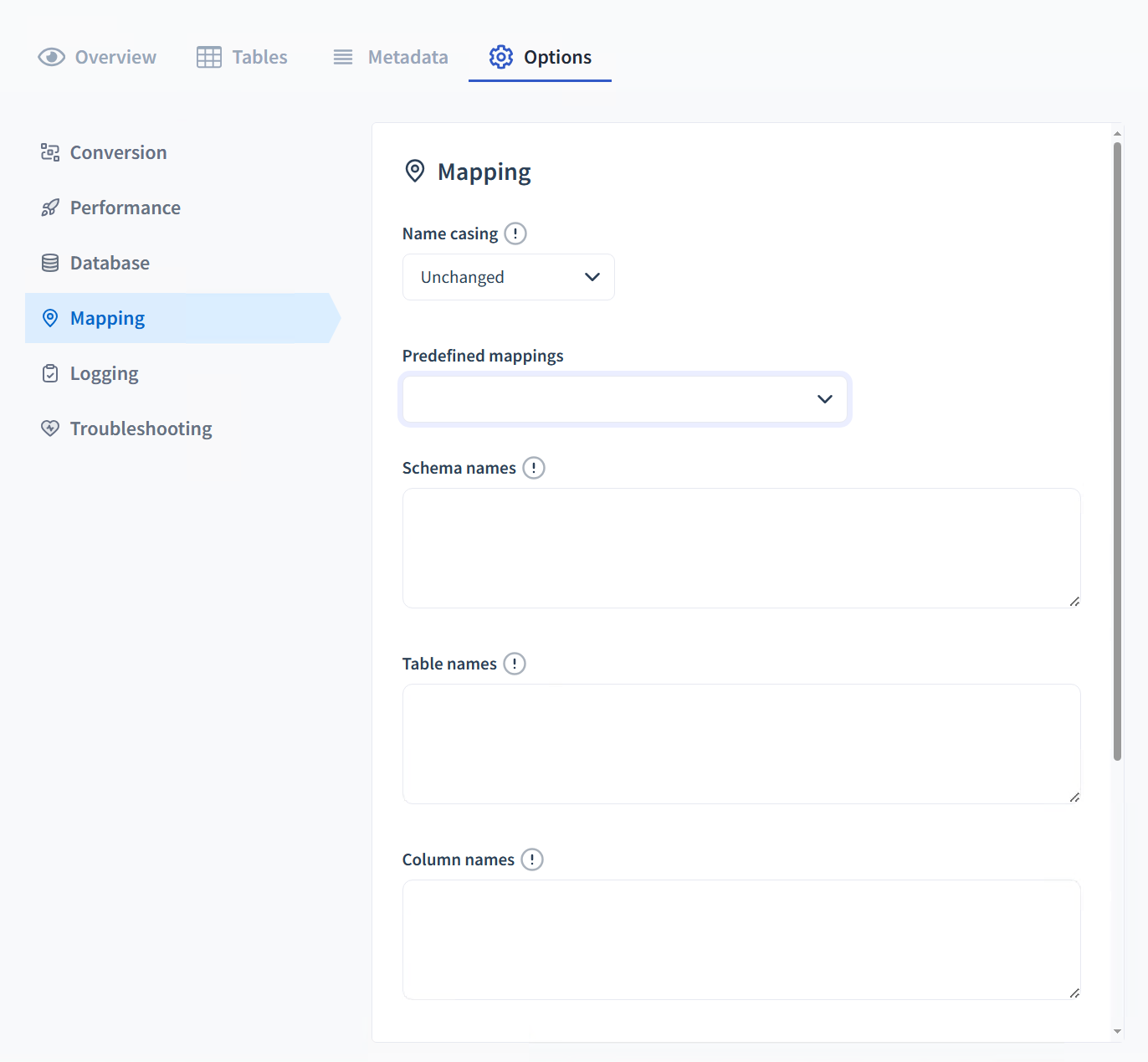Open the Logging settings section

[x=104, y=373]
